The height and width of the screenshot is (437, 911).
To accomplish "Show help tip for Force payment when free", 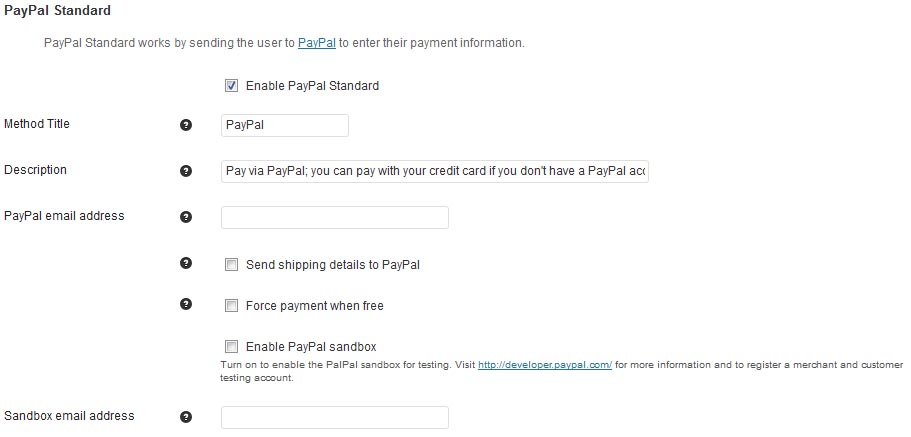I will click(185, 304).
